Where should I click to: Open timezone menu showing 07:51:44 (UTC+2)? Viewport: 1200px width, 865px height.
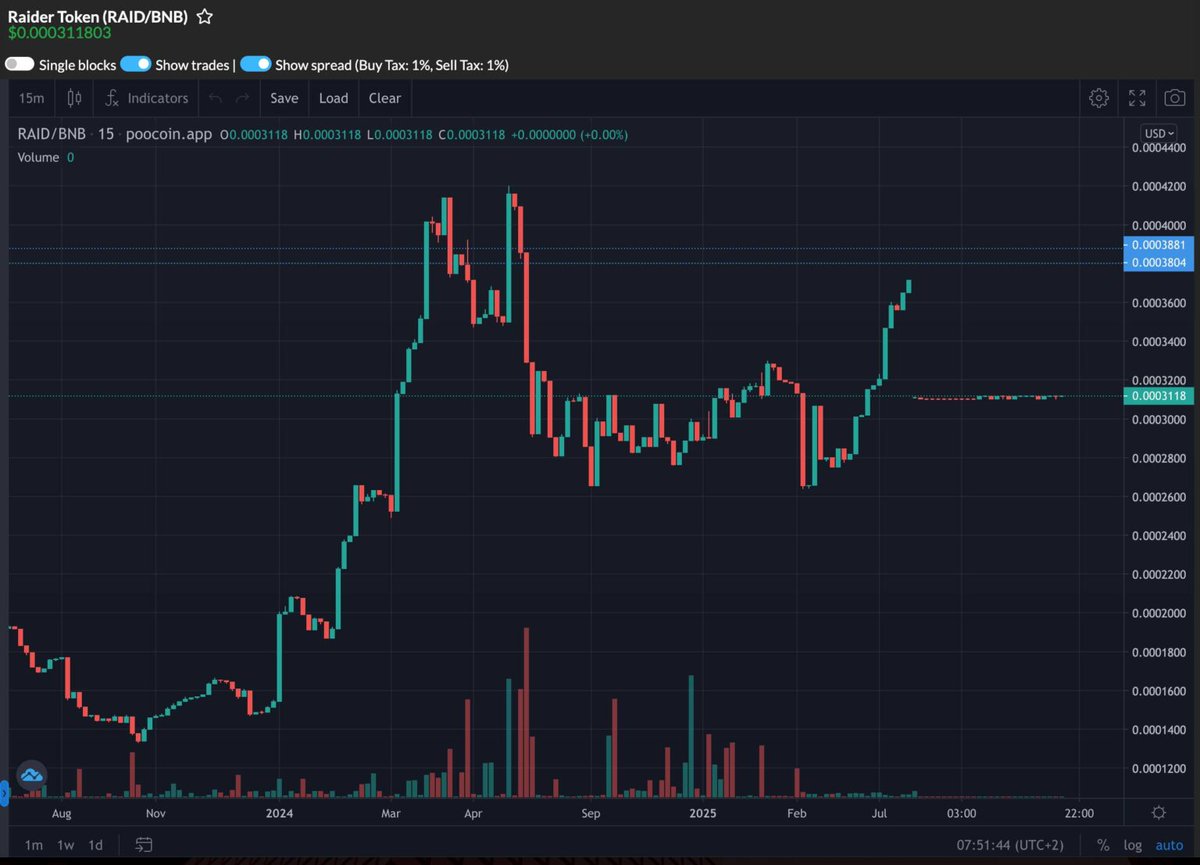coord(1009,845)
